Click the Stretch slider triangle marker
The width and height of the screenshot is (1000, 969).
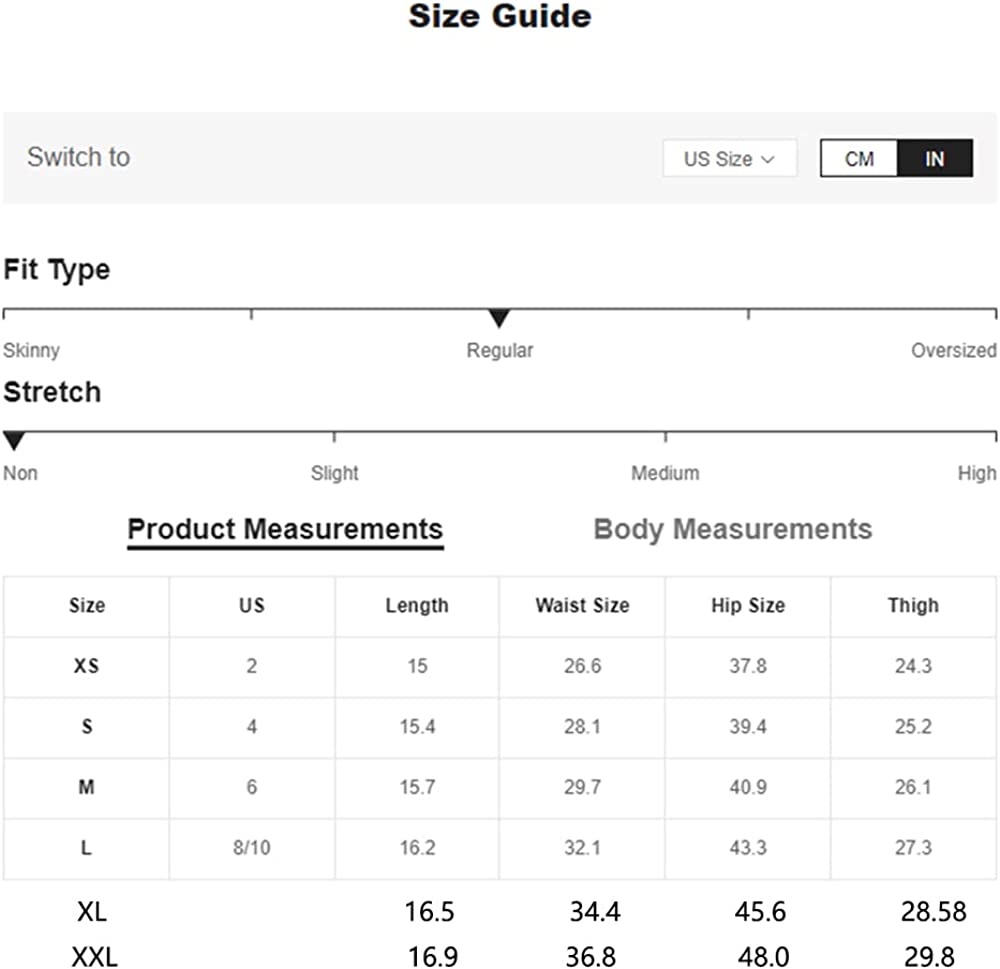pos(14,441)
